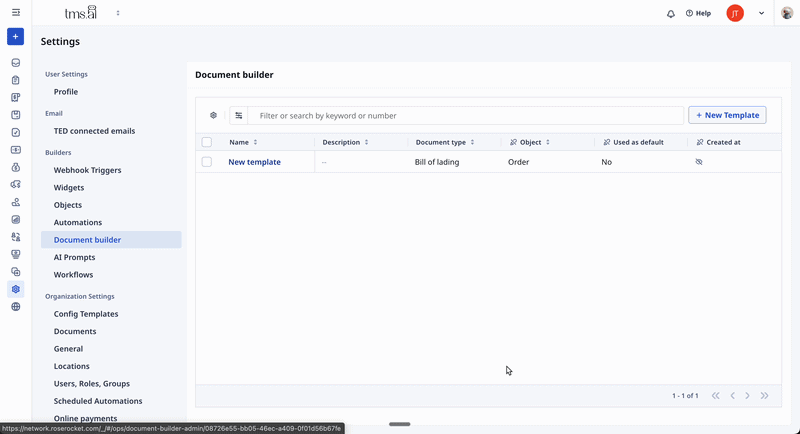Open the truck with dollar icon
Screen dimensions: 800x434
tap(16, 185)
